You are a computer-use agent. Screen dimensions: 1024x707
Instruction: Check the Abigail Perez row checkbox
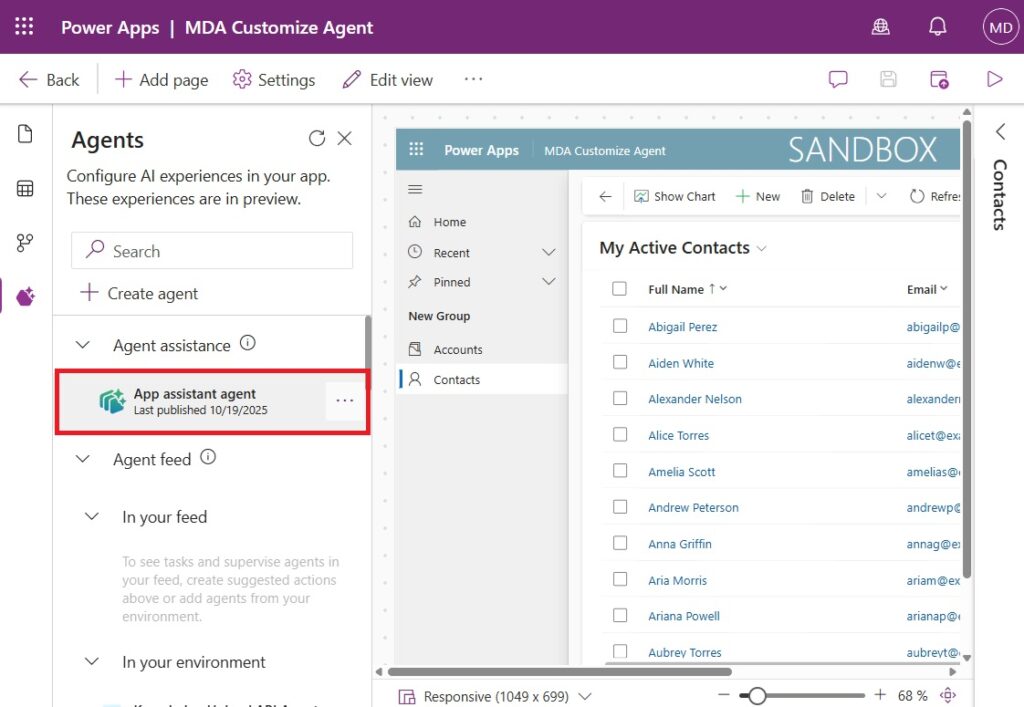[620, 326]
